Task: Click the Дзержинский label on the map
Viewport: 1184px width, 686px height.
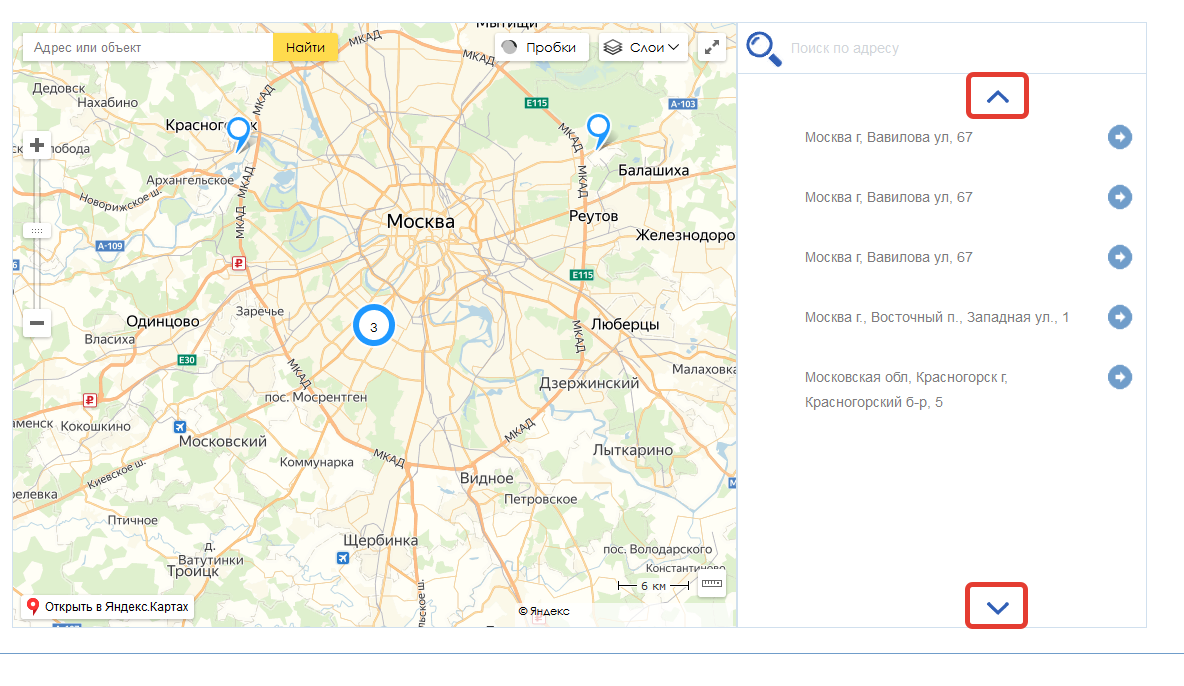Action: click(589, 383)
